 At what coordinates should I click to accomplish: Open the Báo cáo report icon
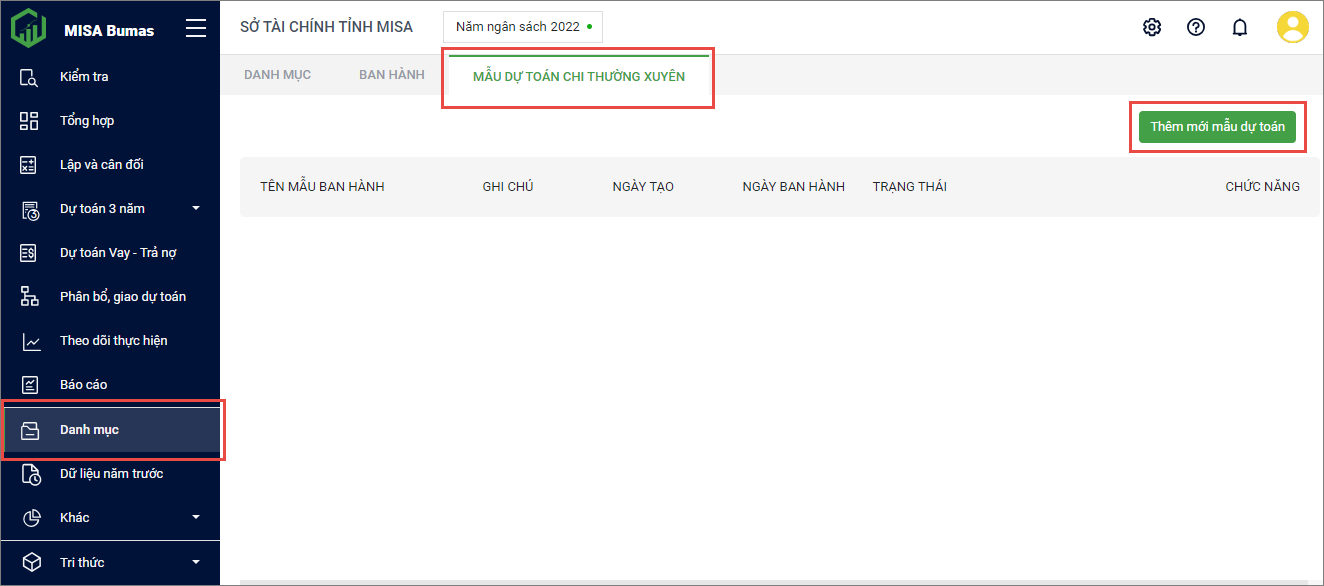coord(29,385)
